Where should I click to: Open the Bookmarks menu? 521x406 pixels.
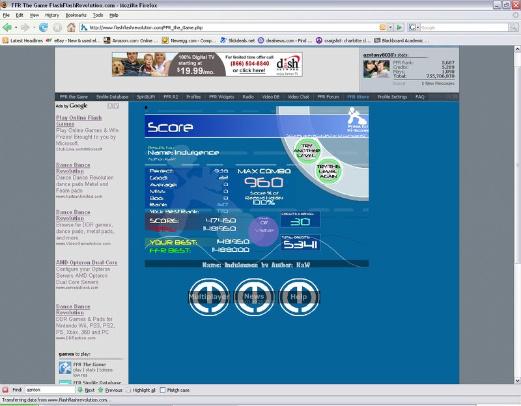pyautogui.click(x=76, y=15)
